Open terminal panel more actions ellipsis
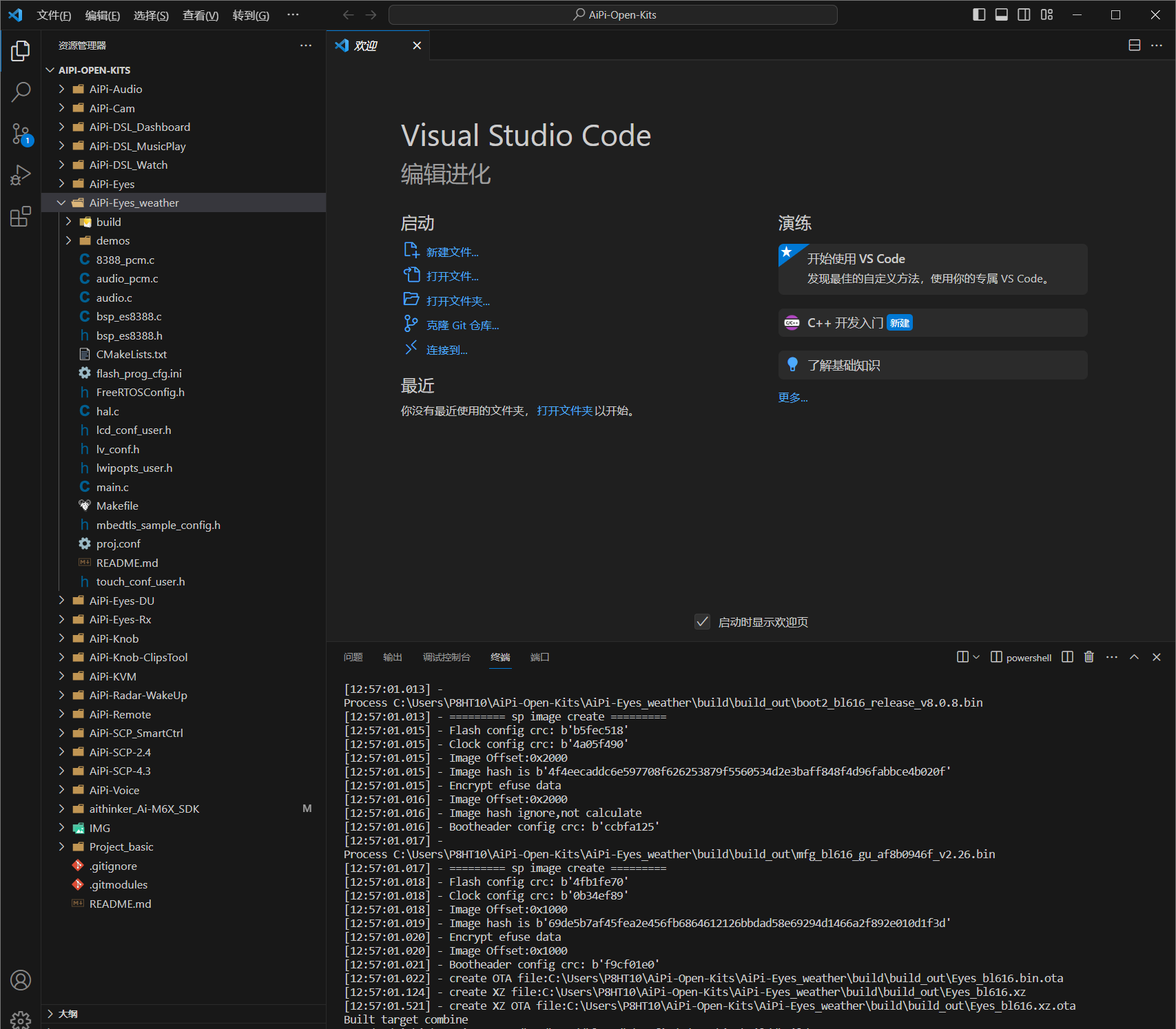The height and width of the screenshot is (1029, 1176). [x=1112, y=657]
